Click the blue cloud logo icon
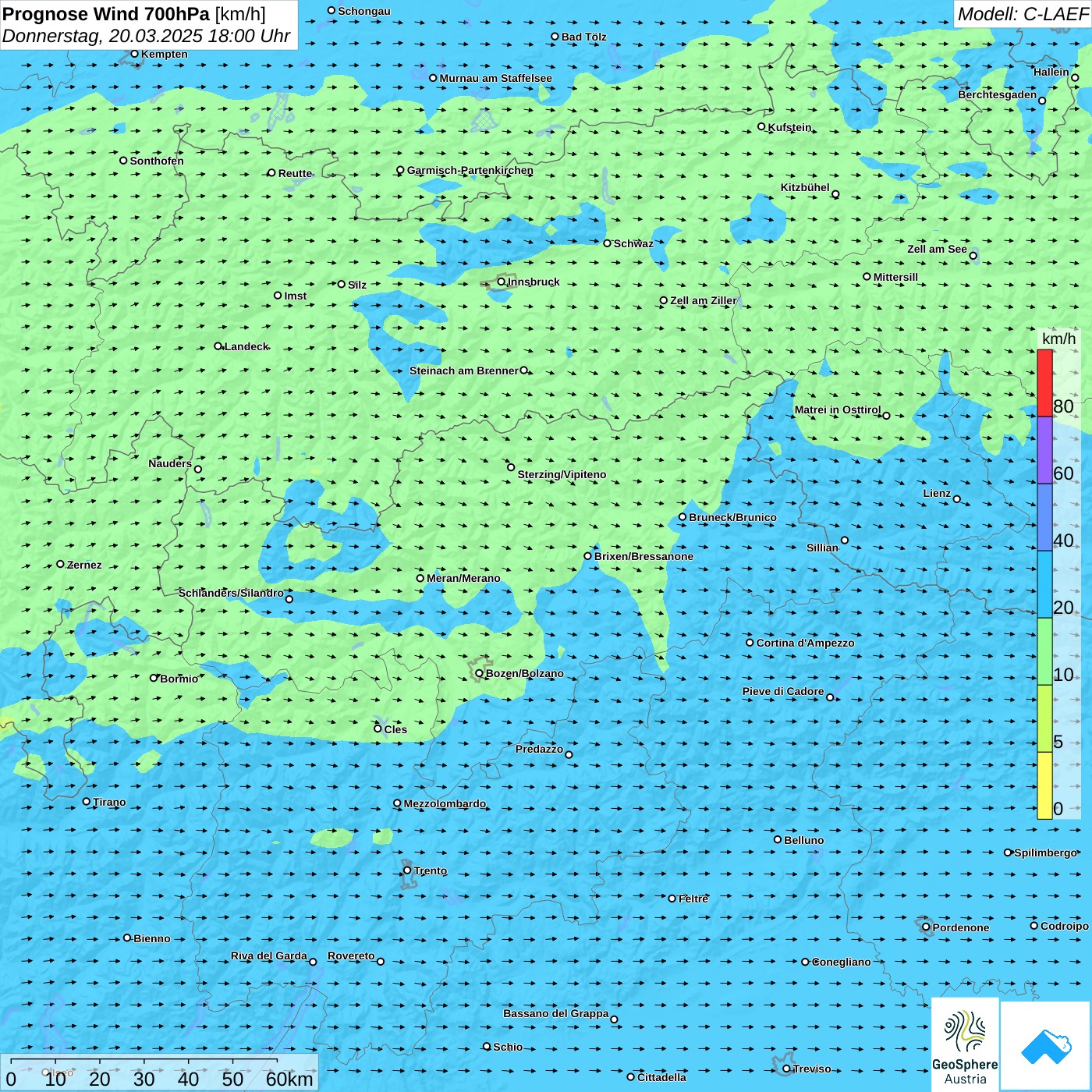 coord(1047,1047)
